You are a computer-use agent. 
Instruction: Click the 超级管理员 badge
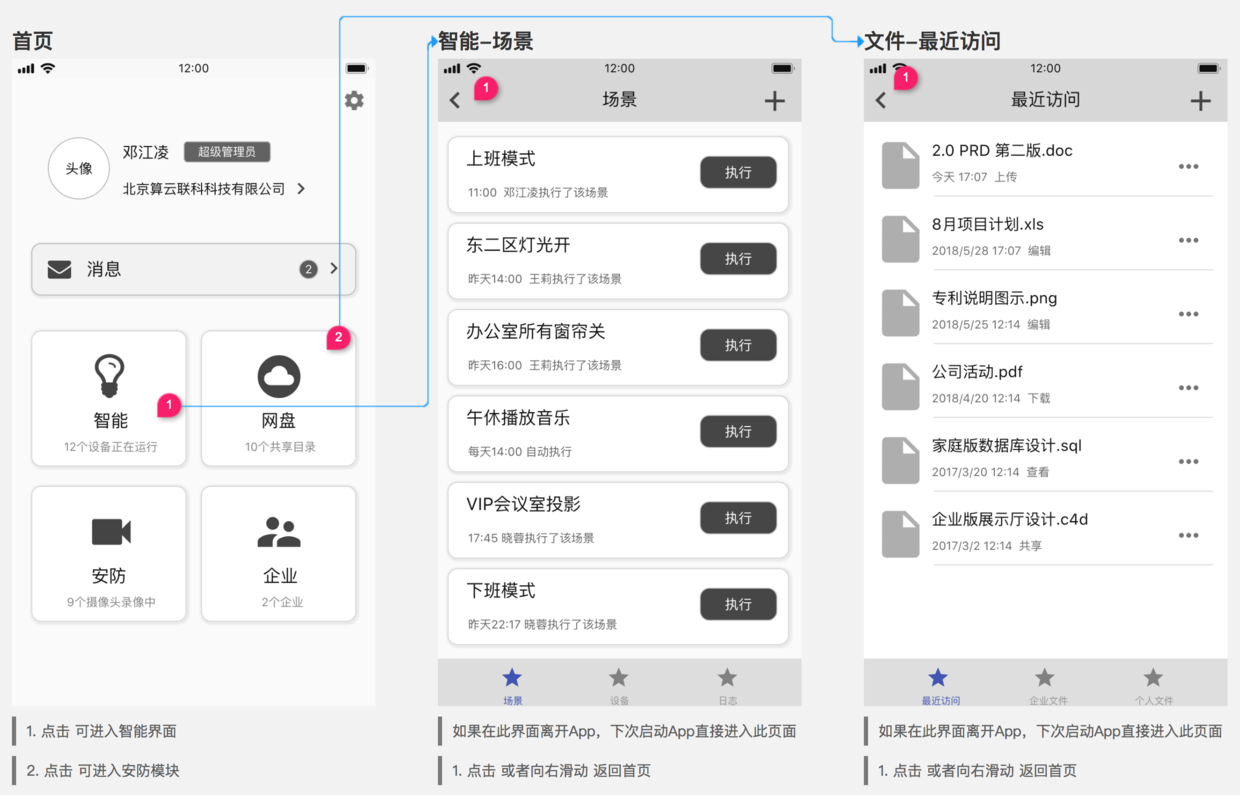227,152
